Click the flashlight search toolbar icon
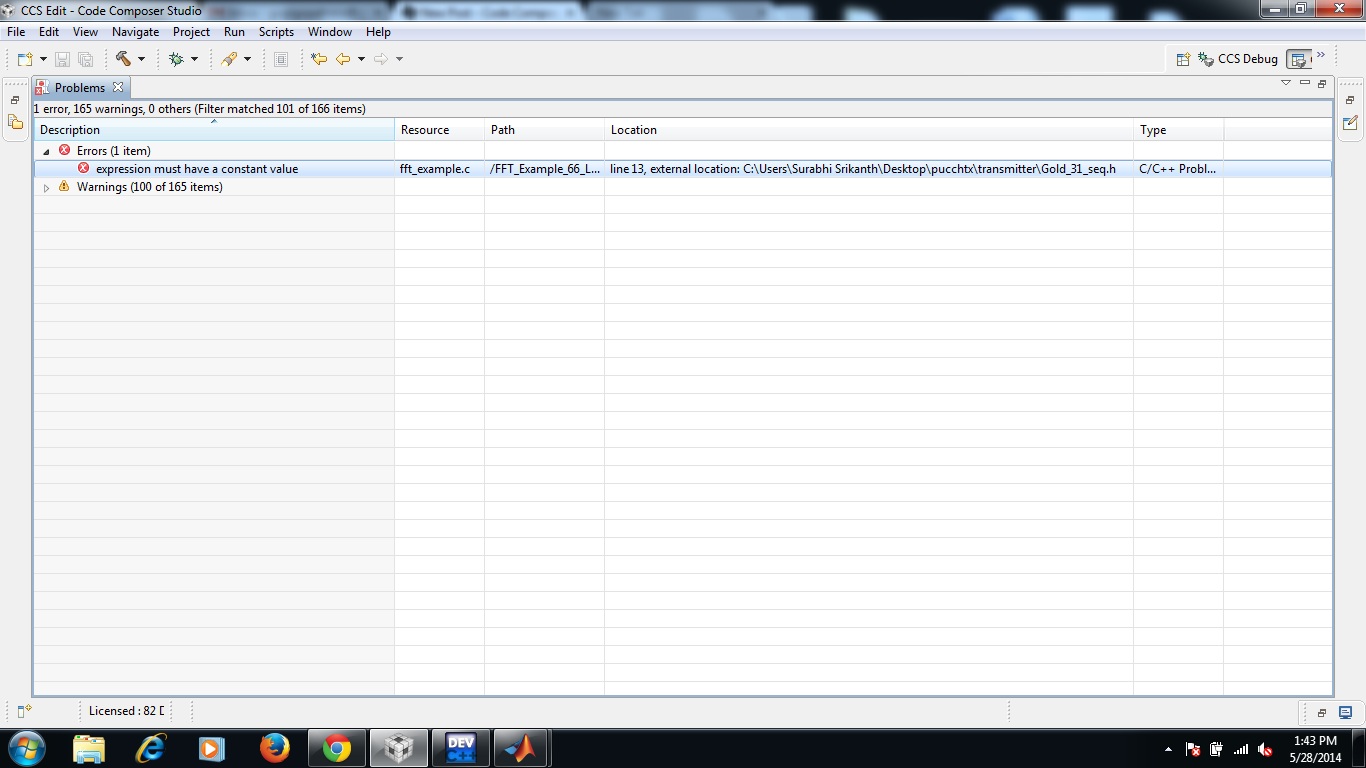 [229, 59]
